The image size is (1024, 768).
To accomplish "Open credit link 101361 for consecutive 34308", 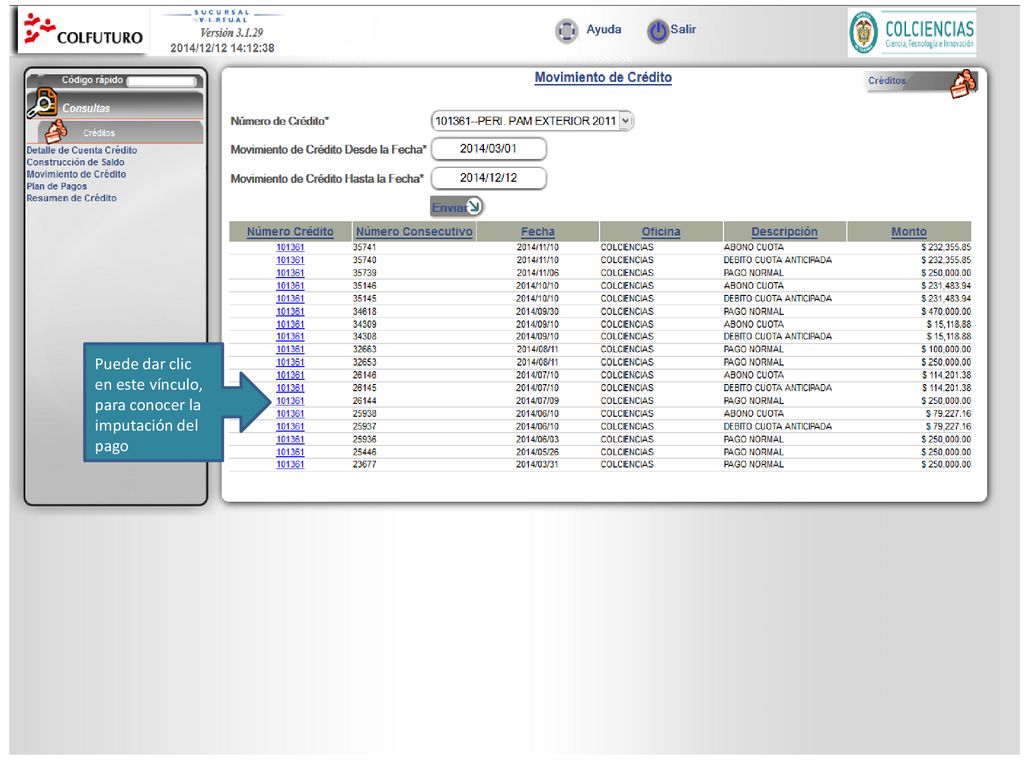I will pos(290,336).
